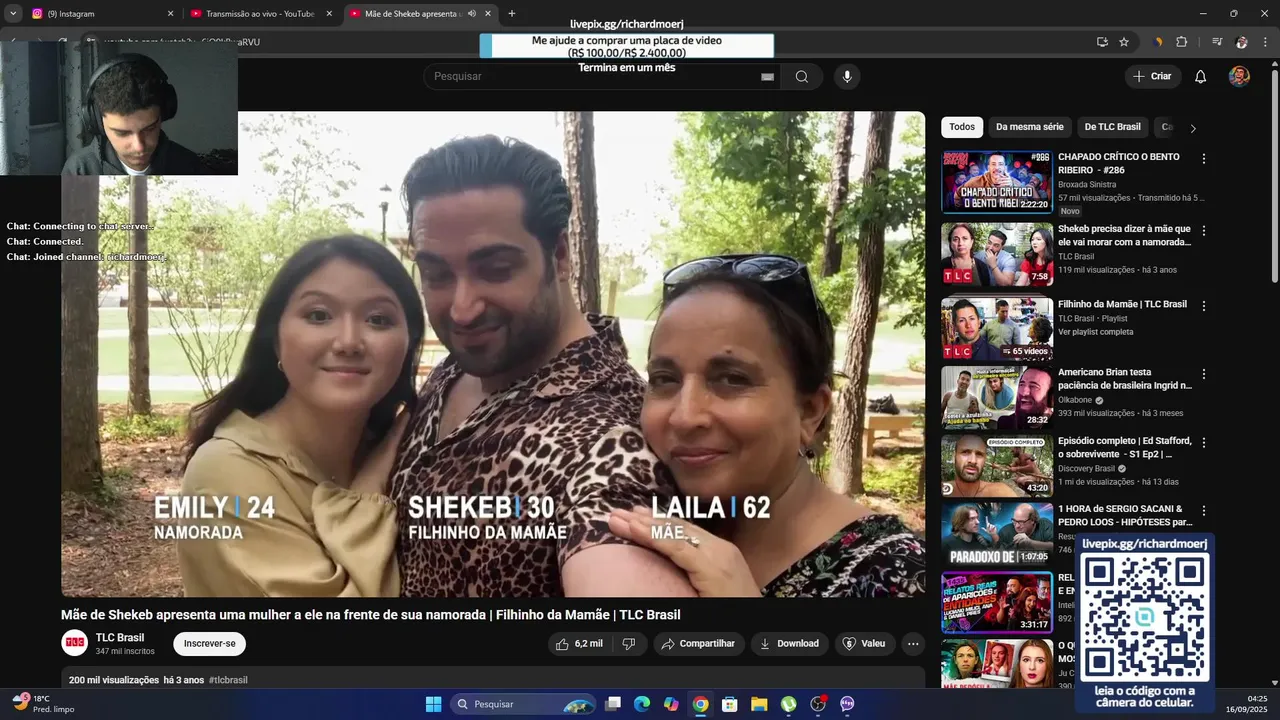The width and height of the screenshot is (1280, 720).
Task: Click the install app icon in address bar
Action: click(x=1102, y=42)
